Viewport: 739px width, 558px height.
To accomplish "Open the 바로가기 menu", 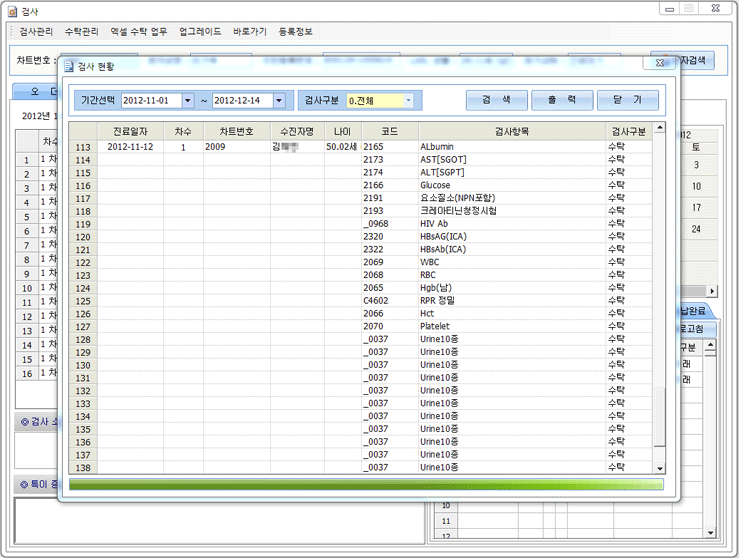I will coord(250,32).
